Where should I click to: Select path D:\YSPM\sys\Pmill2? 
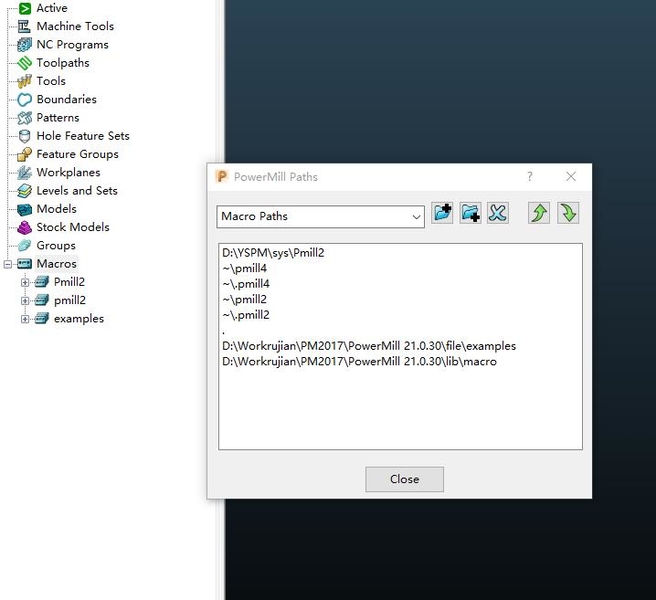273,253
